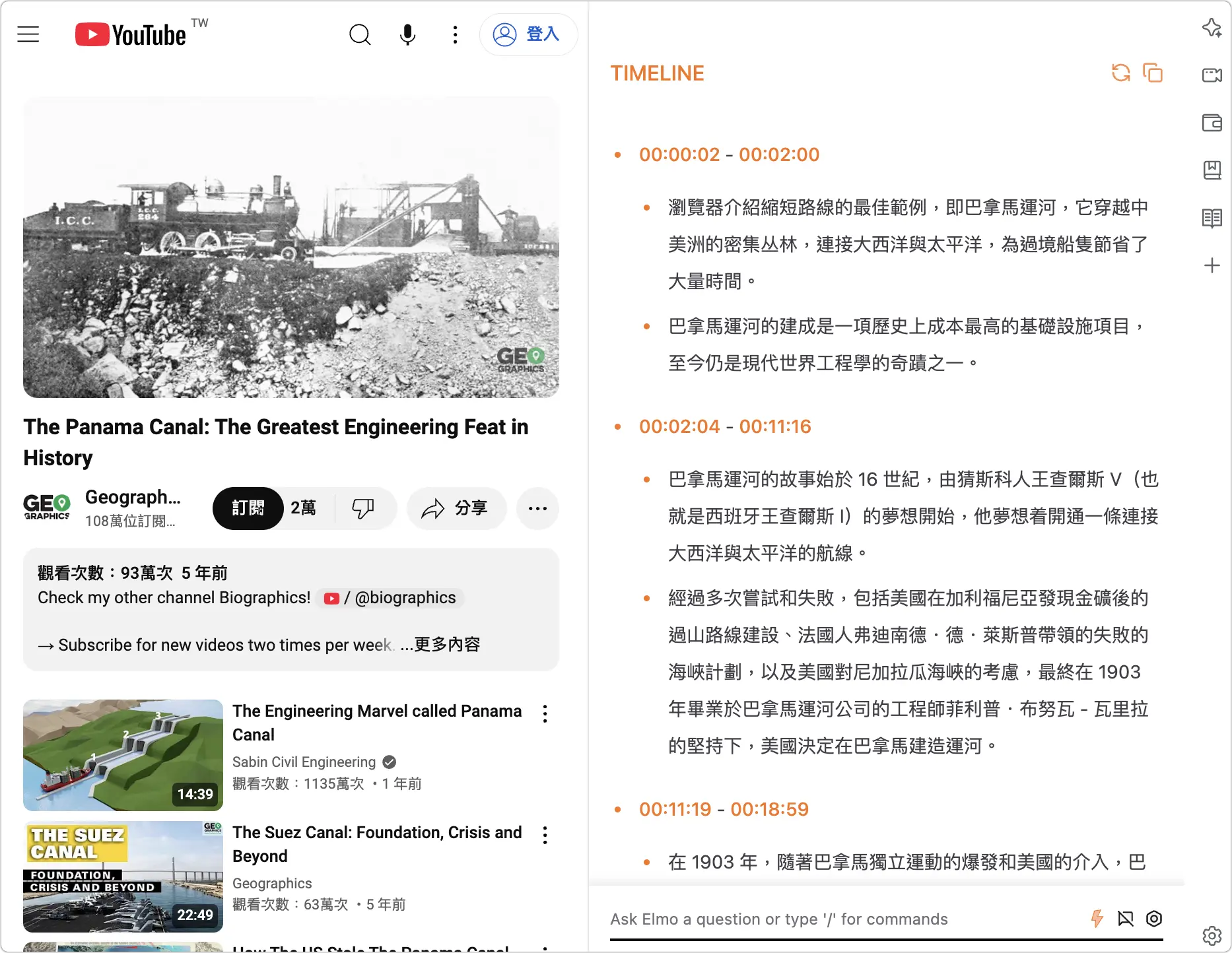Open the open-book reader icon in sidebar

tap(1212, 218)
